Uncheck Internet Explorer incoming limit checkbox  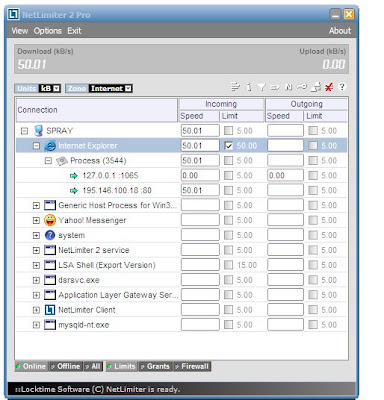click(229, 146)
